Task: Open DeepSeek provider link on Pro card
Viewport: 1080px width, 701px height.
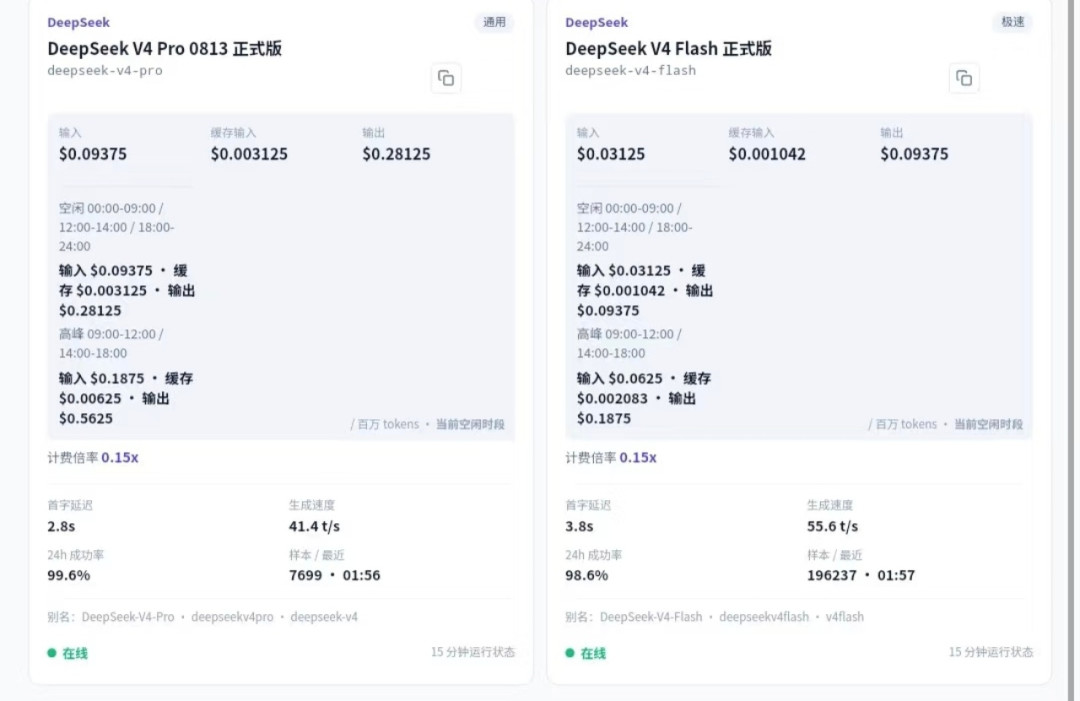Action: click(79, 22)
